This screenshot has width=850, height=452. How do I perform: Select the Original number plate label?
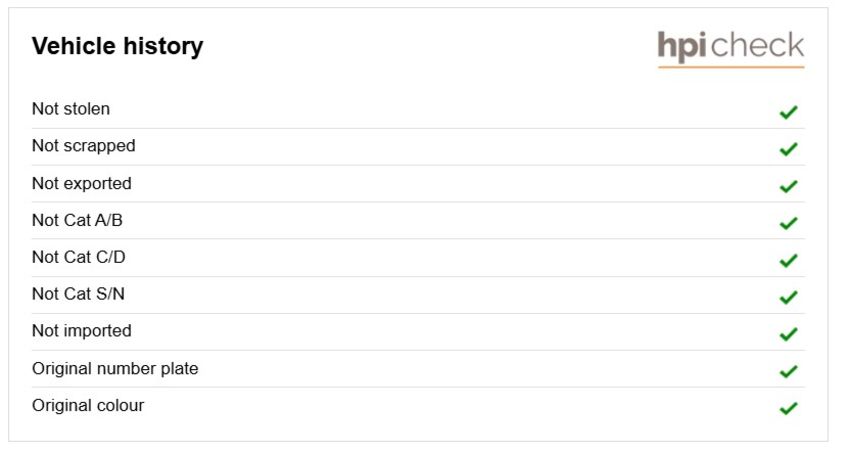pos(115,369)
